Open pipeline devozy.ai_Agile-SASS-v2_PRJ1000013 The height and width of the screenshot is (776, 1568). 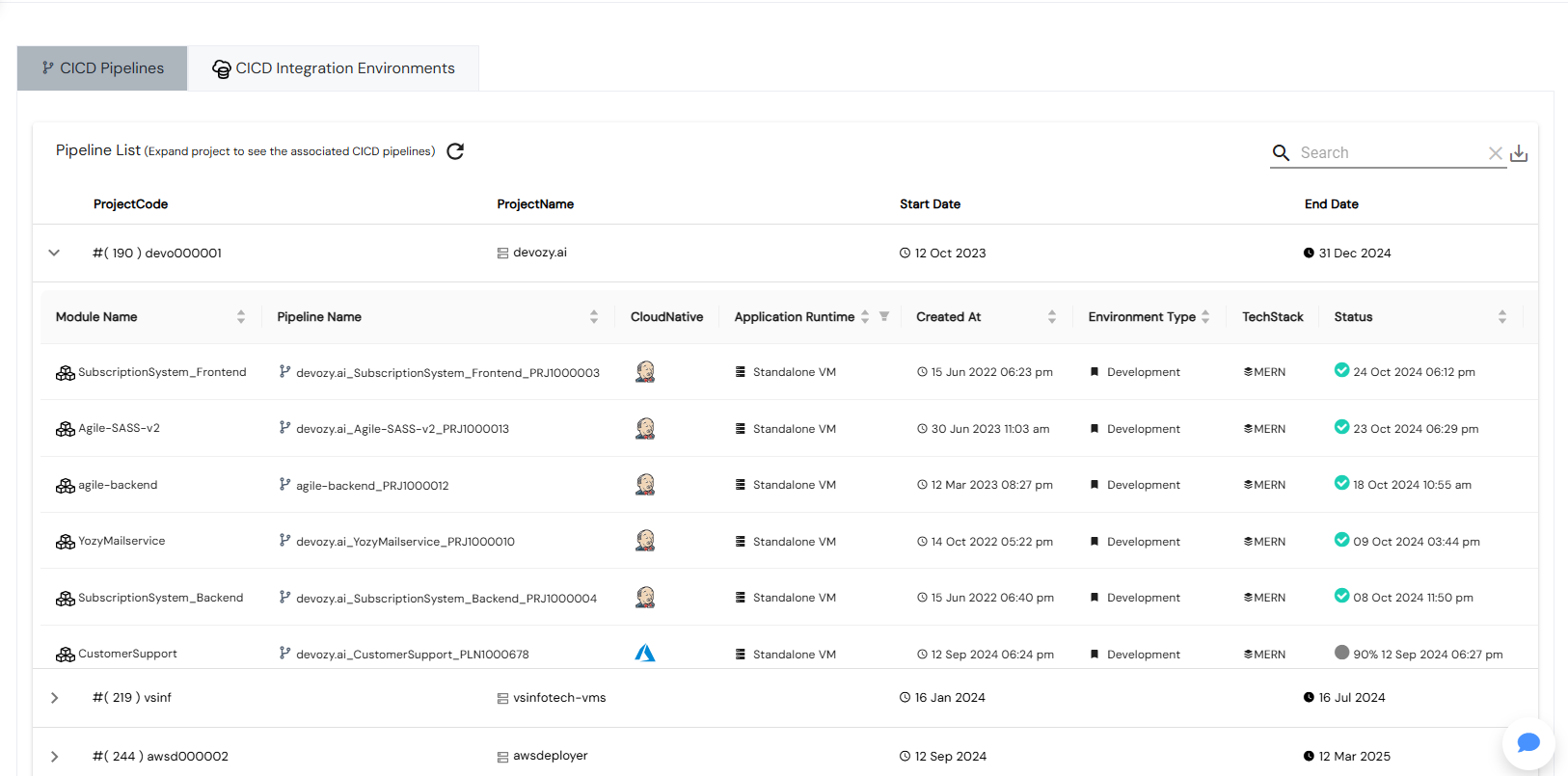(402, 429)
